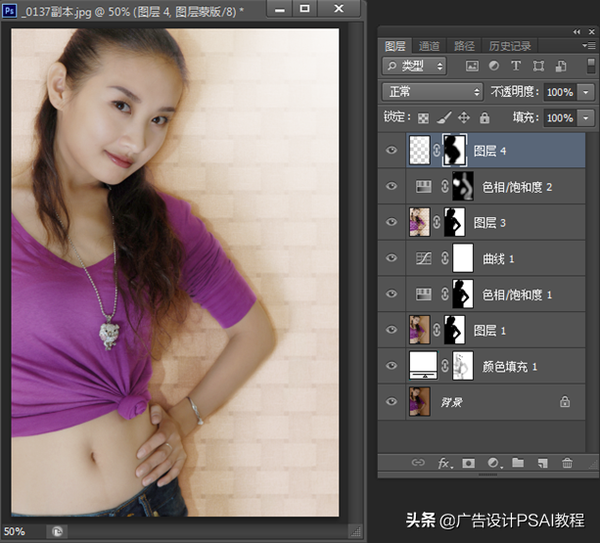Switch to the 历史记录 tab

point(510,45)
